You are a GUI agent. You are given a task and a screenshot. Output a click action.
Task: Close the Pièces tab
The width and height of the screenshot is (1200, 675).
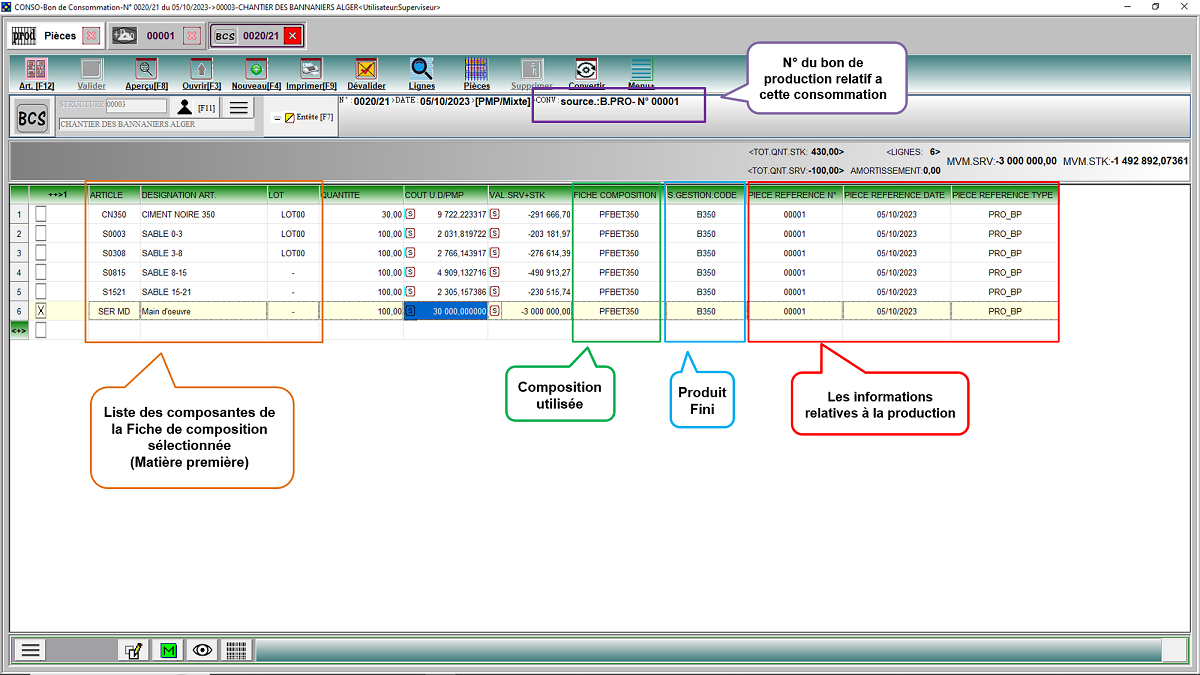click(x=91, y=36)
